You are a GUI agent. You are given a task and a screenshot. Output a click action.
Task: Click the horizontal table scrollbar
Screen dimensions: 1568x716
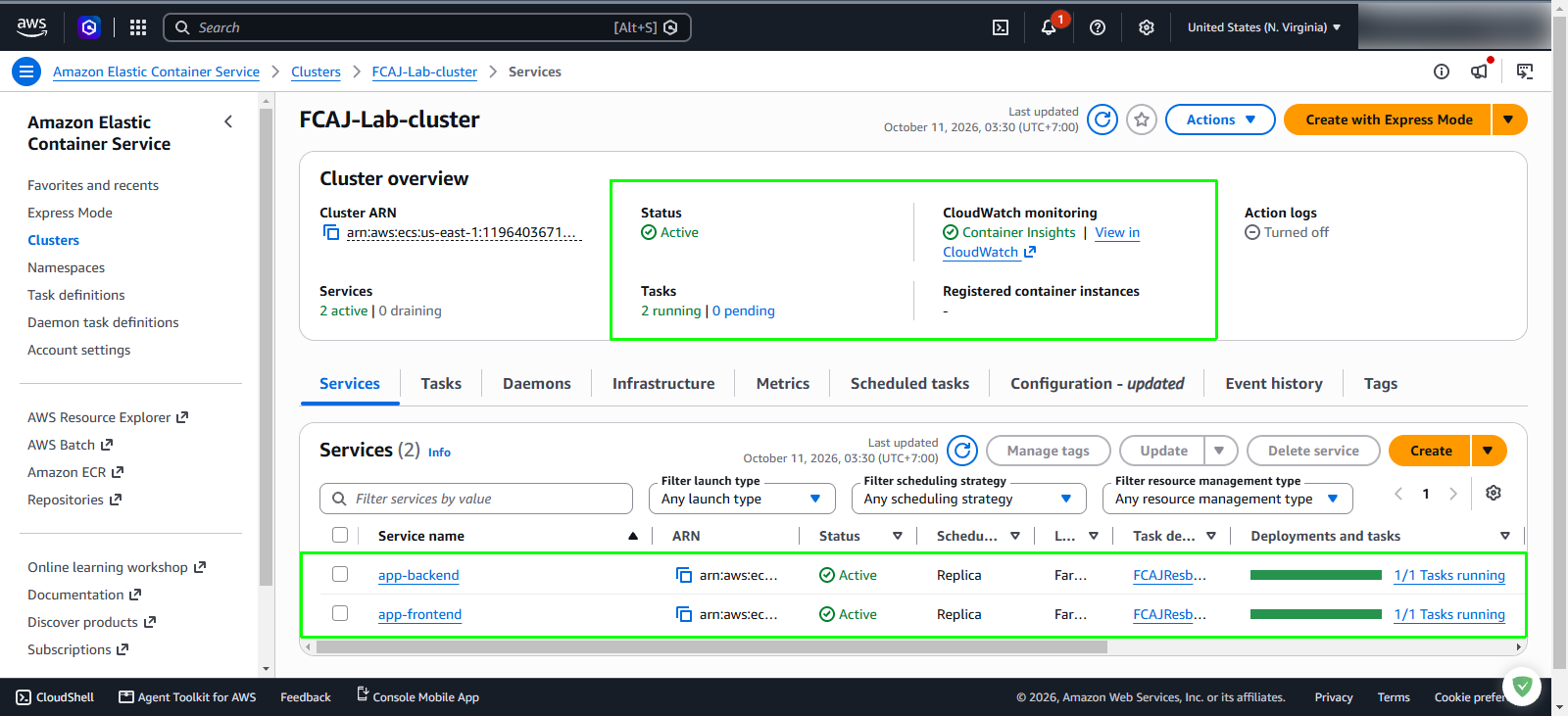coord(711,646)
